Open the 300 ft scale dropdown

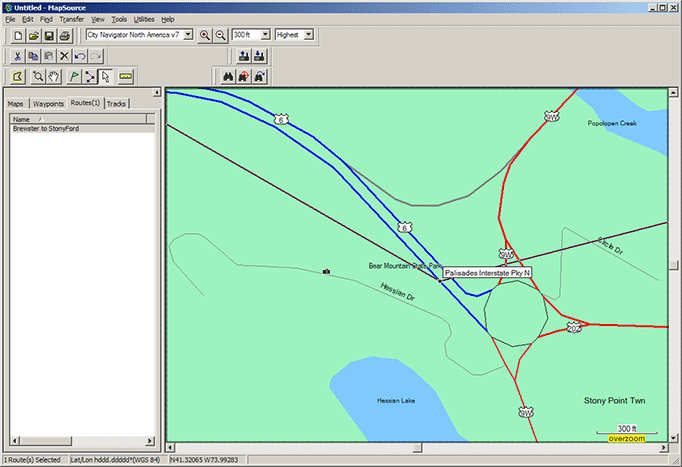[265, 35]
